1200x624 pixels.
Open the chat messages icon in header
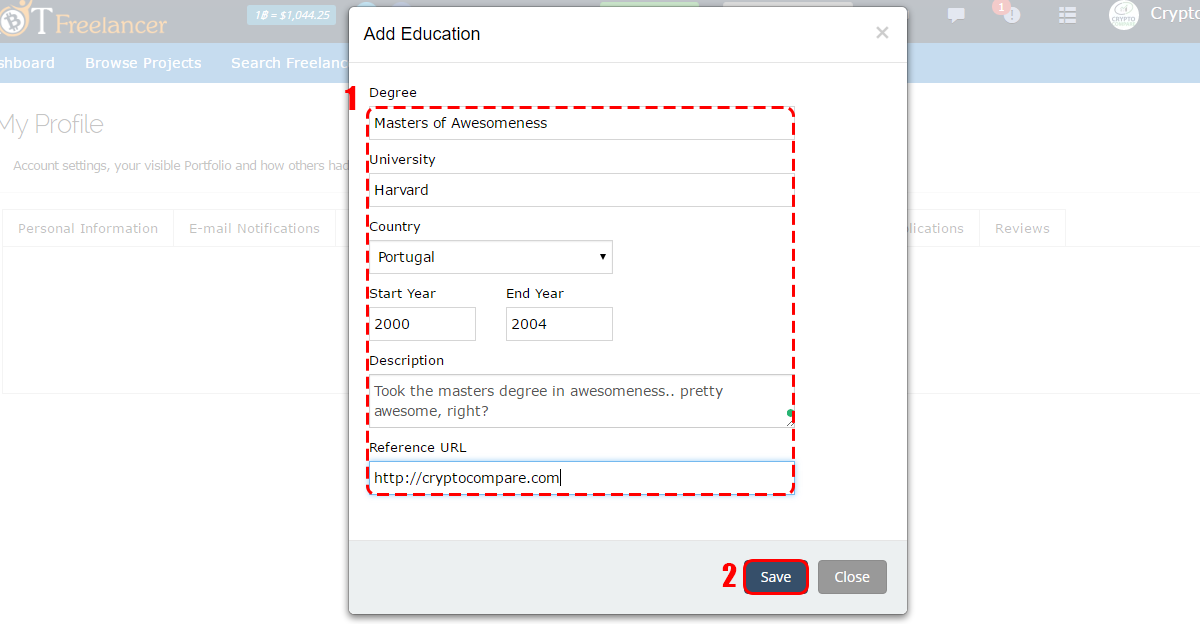(x=956, y=15)
